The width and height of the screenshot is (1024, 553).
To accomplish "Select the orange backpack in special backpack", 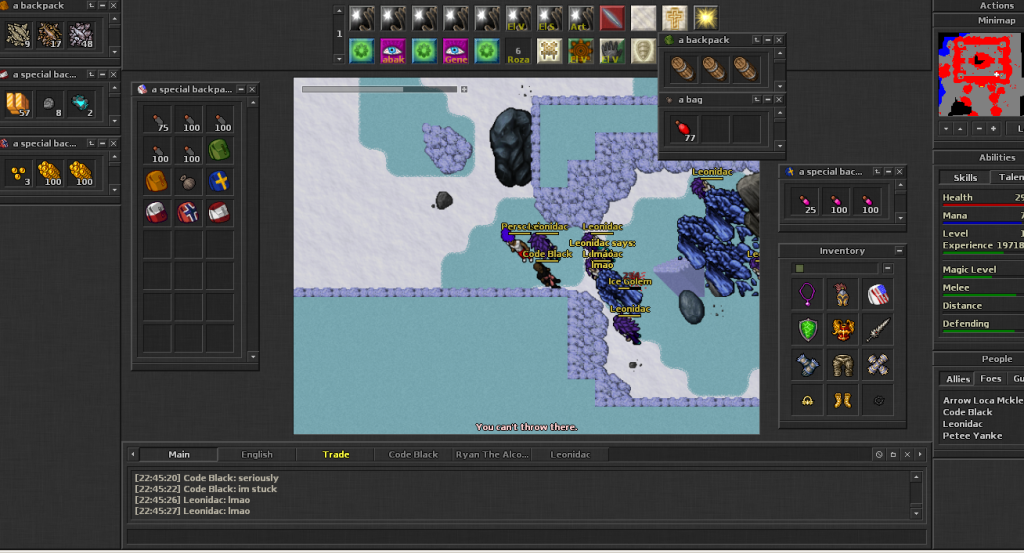I will pyautogui.click(x=157, y=182).
